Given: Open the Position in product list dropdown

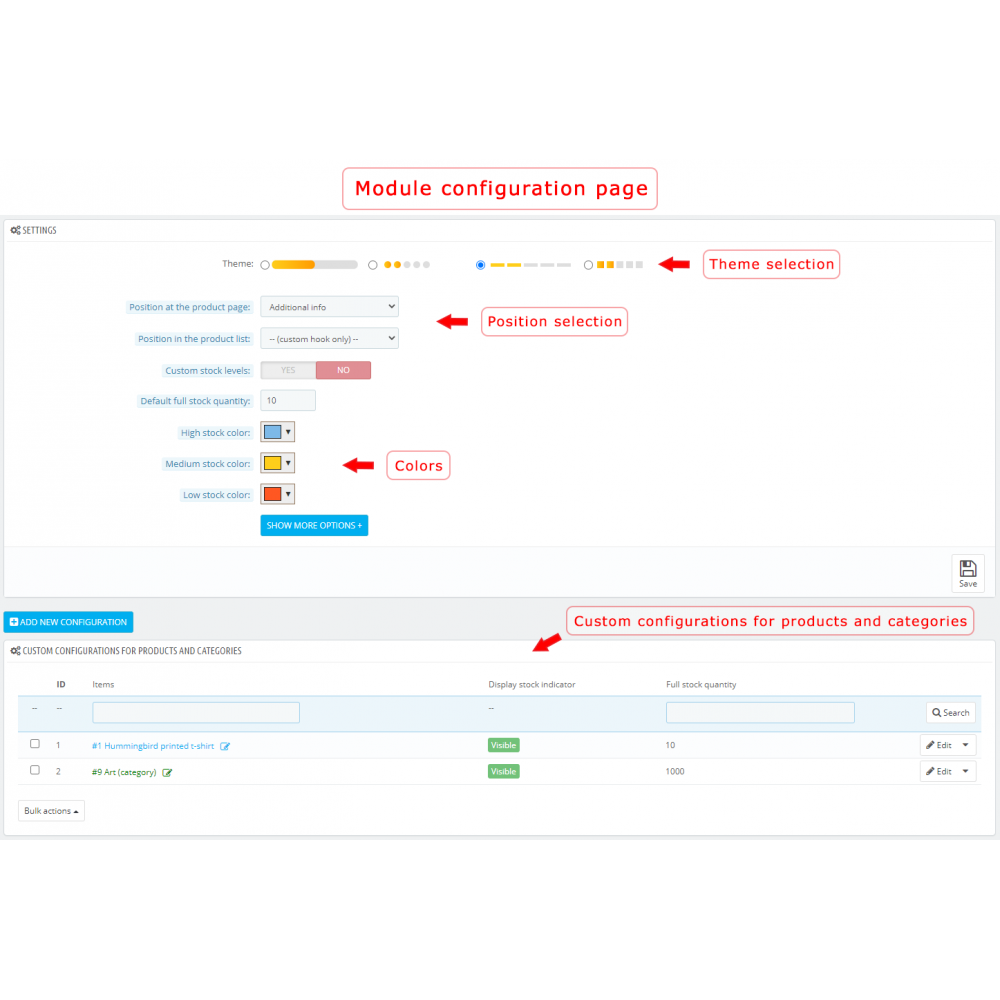Looking at the screenshot, I should click(329, 338).
